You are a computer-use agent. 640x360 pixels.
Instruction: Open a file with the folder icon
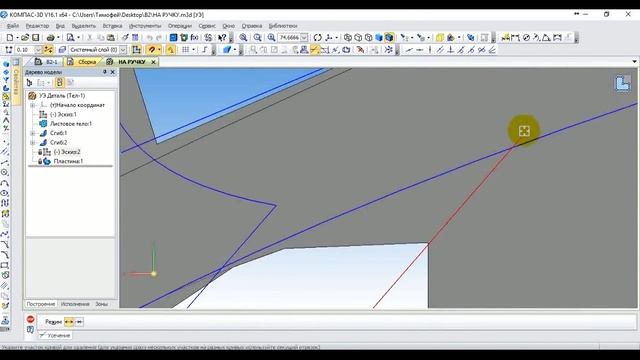(25, 38)
